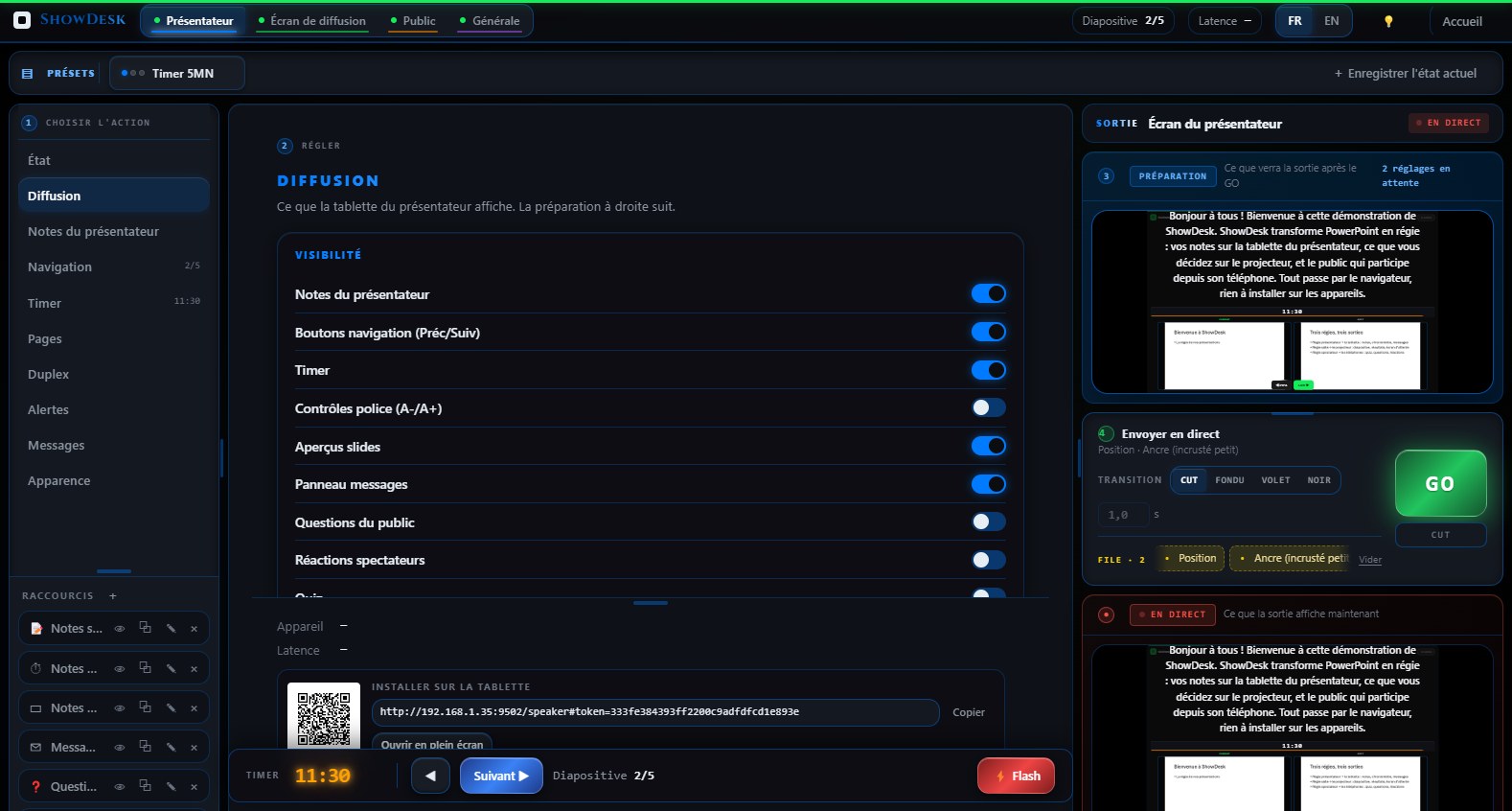
Task: Click the envelope icon of the Messa... shortcut
Action: point(35,747)
